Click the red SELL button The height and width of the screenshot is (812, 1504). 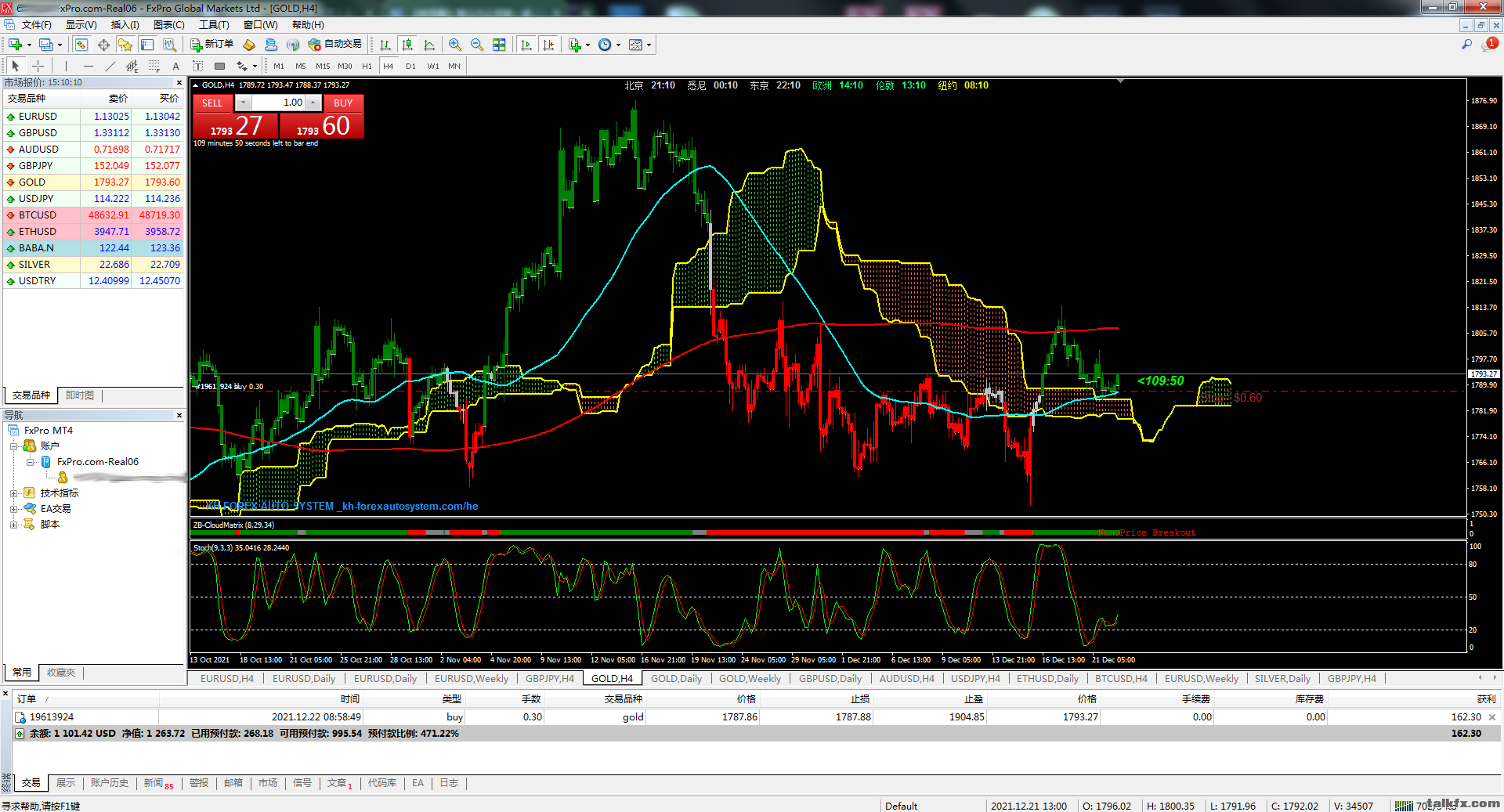tap(212, 103)
